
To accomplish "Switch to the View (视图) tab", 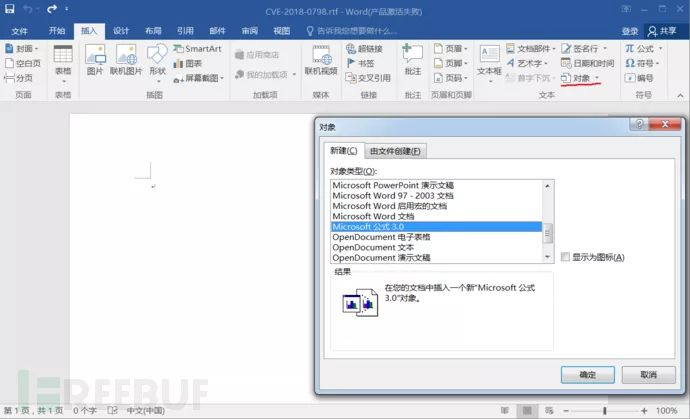I will coord(282,31).
